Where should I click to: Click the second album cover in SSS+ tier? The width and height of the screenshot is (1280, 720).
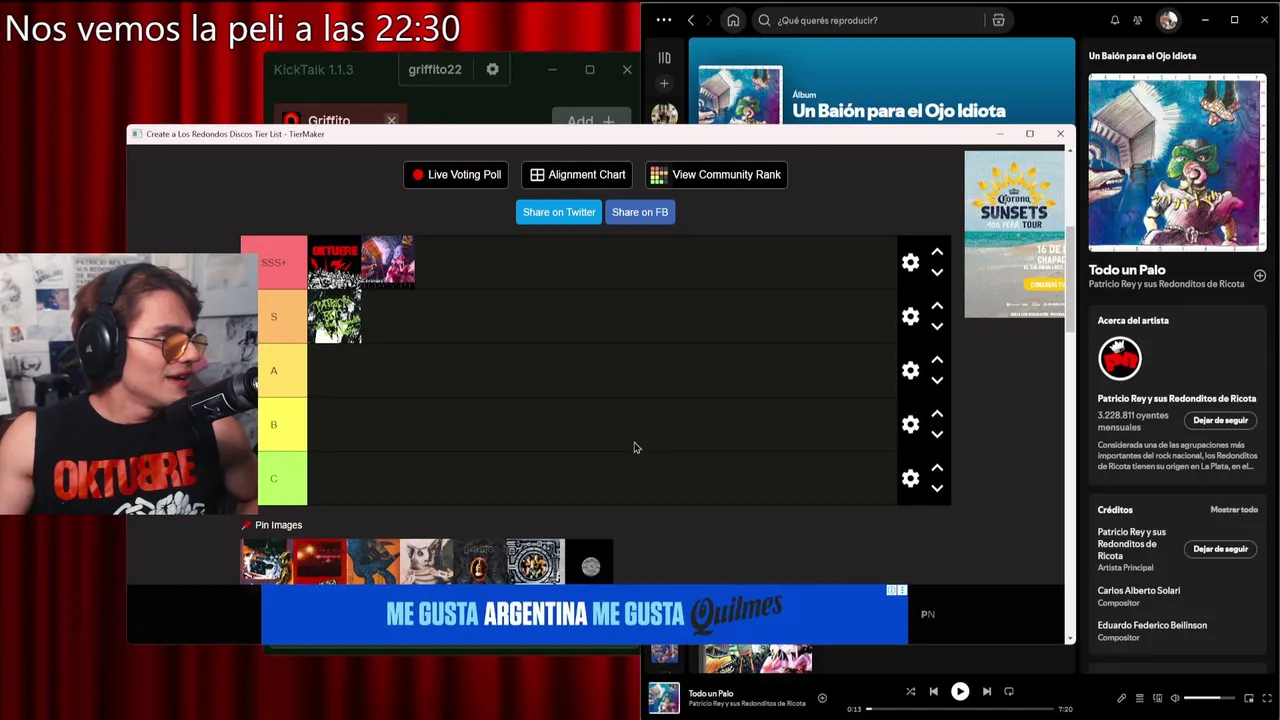point(388,262)
